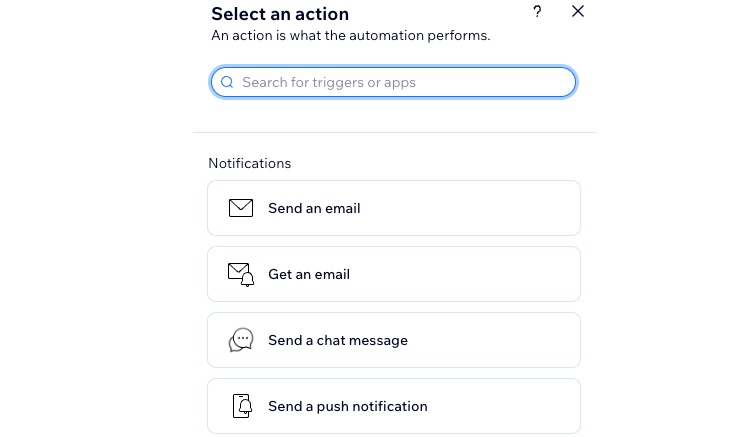The image size is (750, 437).
Task: Click the Select an action title
Action: [280, 14]
